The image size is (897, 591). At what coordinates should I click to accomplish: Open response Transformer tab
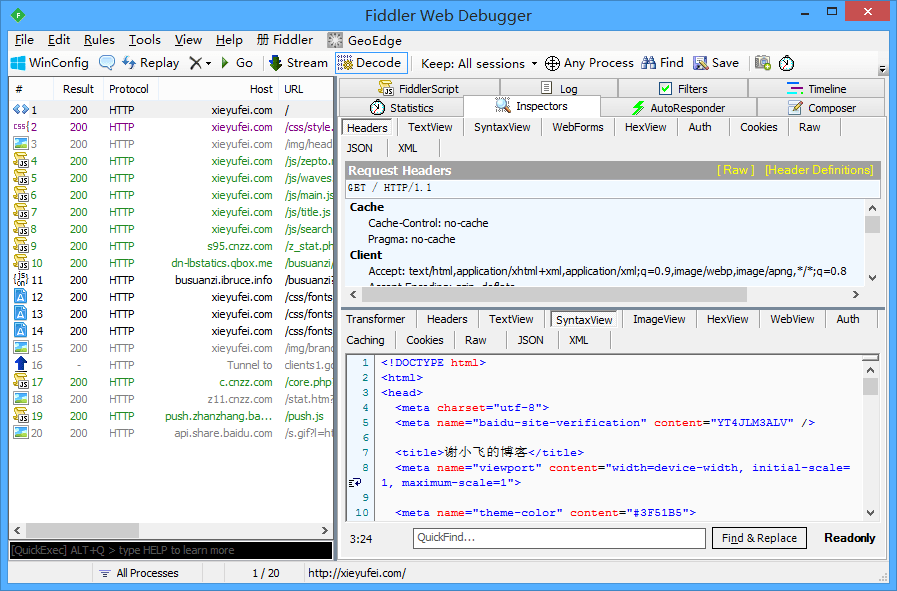click(x=375, y=319)
